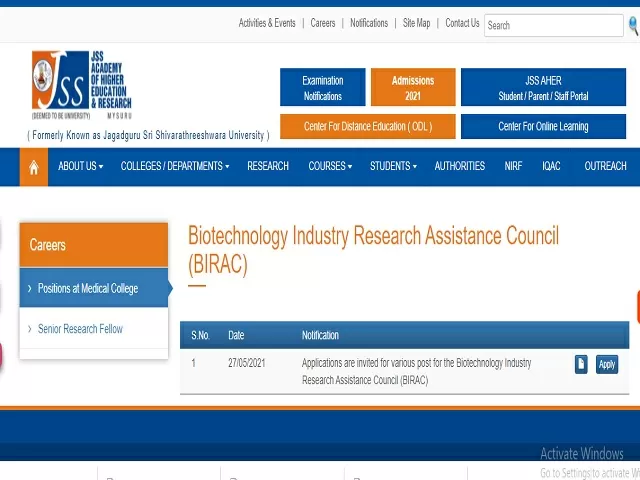The height and width of the screenshot is (480, 640).
Task: Expand the Students dropdown menu
Action: point(393,166)
